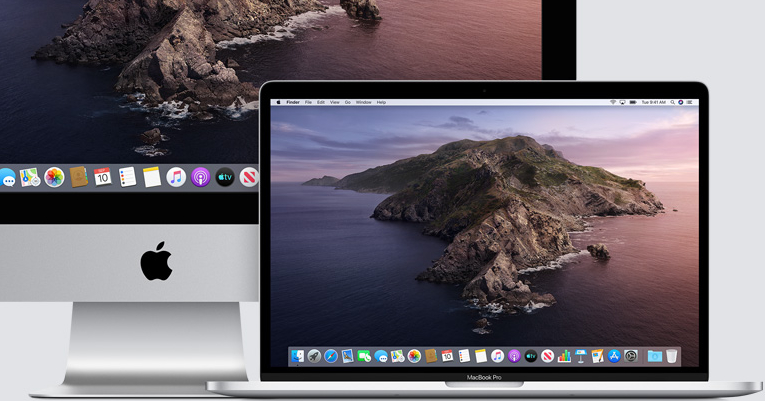The width and height of the screenshot is (765, 401).
Task: Open Photos in the MacBook dock
Action: (x=414, y=356)
